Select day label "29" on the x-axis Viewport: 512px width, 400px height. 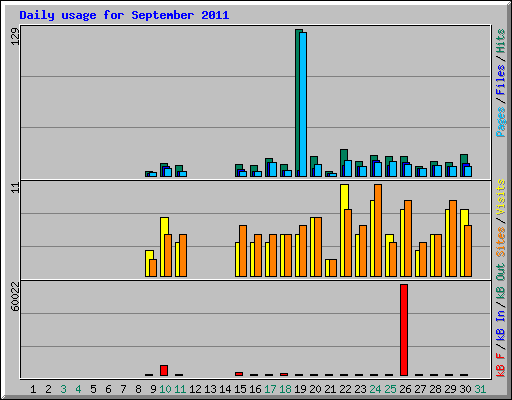[x=450, y=389]
